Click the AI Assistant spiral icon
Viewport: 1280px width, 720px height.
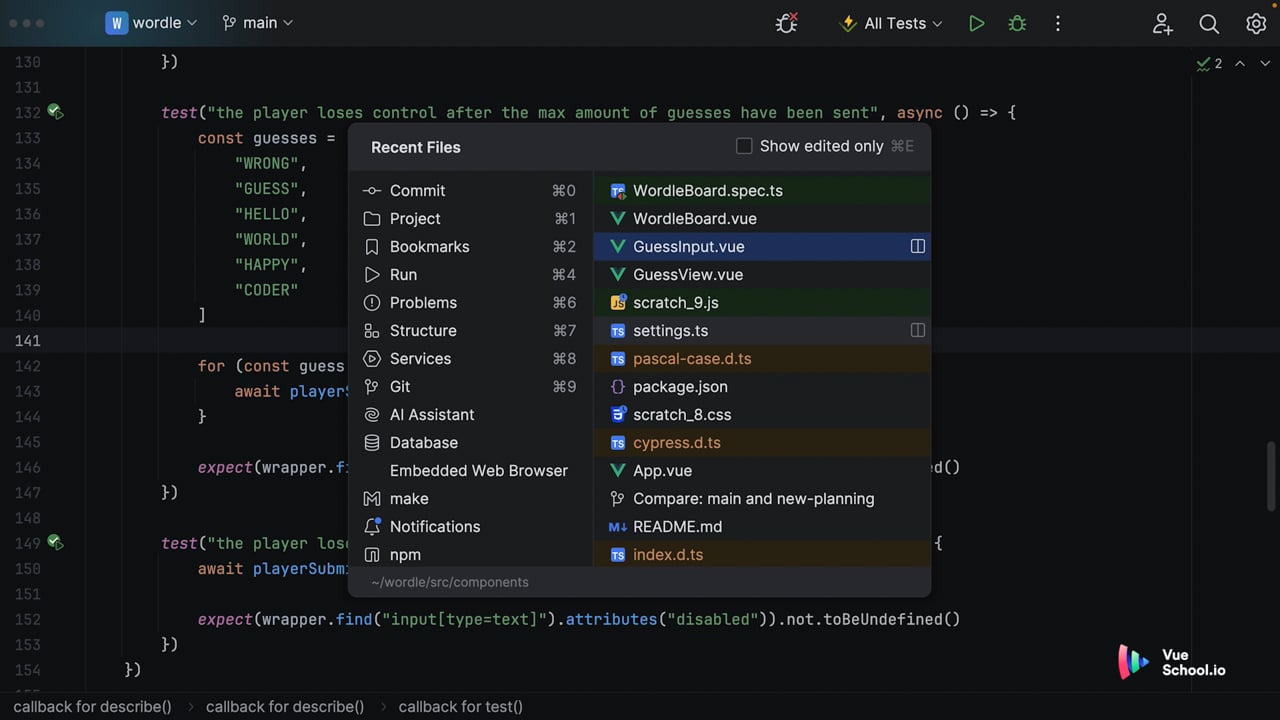[x=372, y=414]
